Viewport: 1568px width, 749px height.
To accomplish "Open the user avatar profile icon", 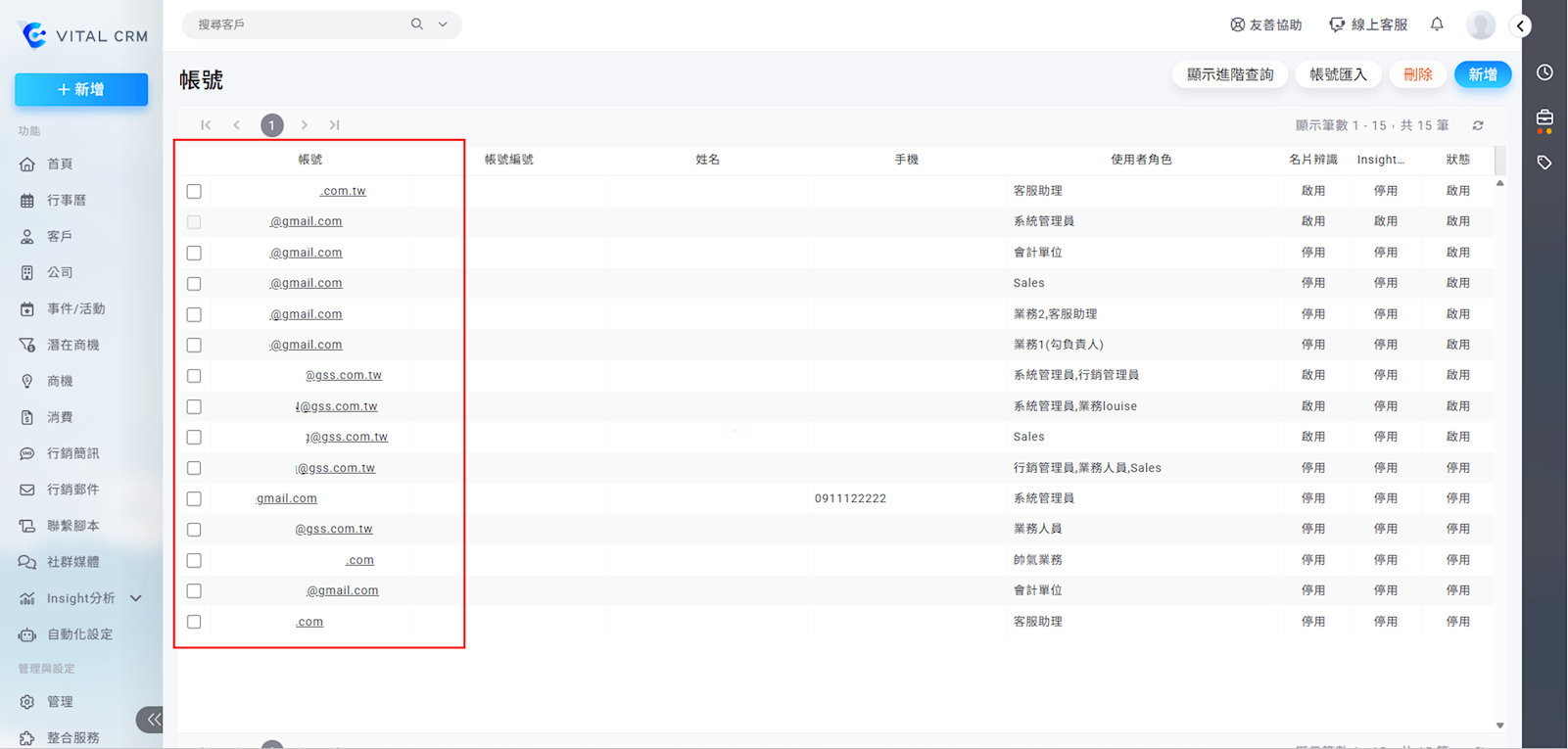I will pos(1480,25).
